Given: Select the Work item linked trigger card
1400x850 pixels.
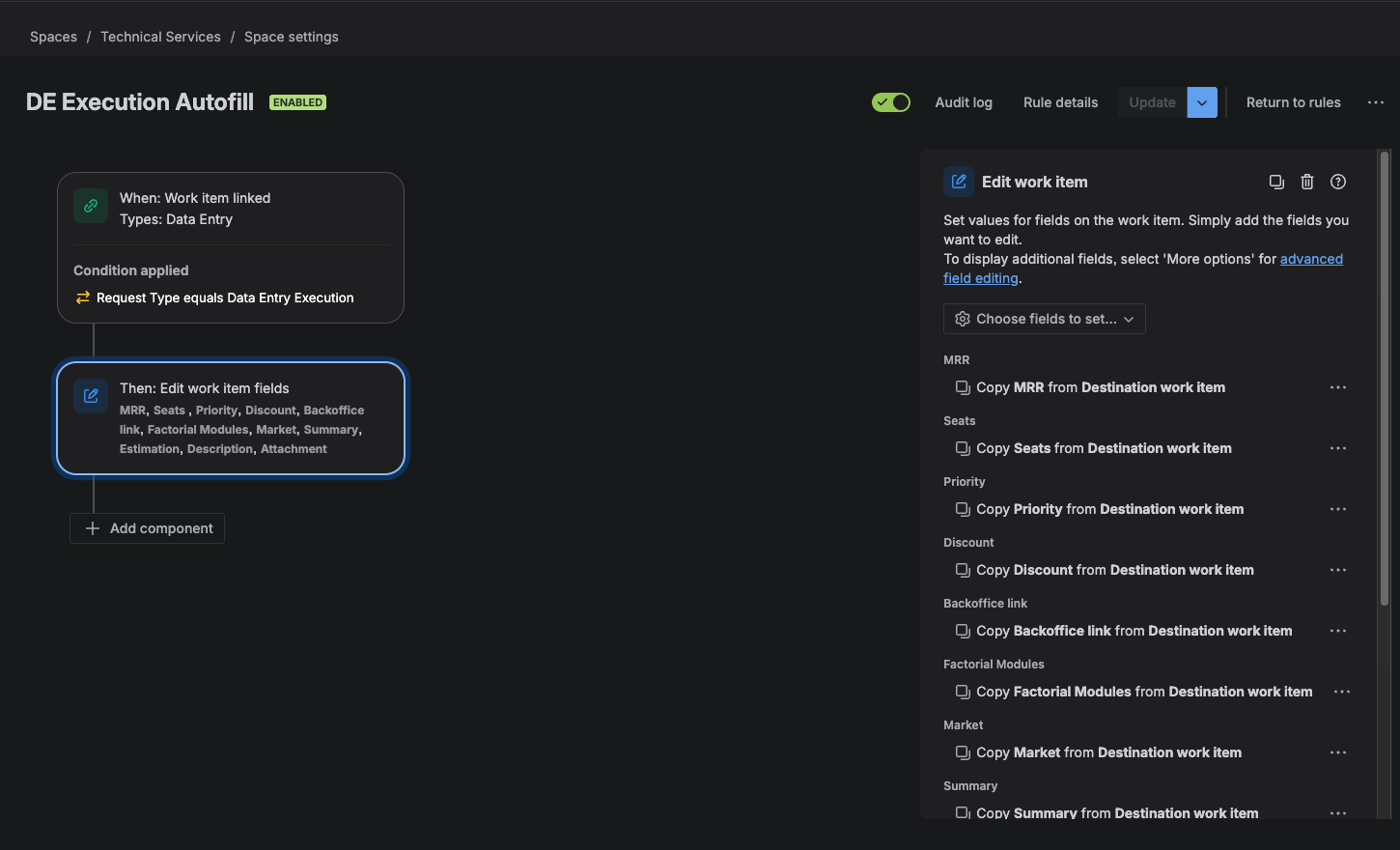Looking at the screenshot, I should (231, 247).
